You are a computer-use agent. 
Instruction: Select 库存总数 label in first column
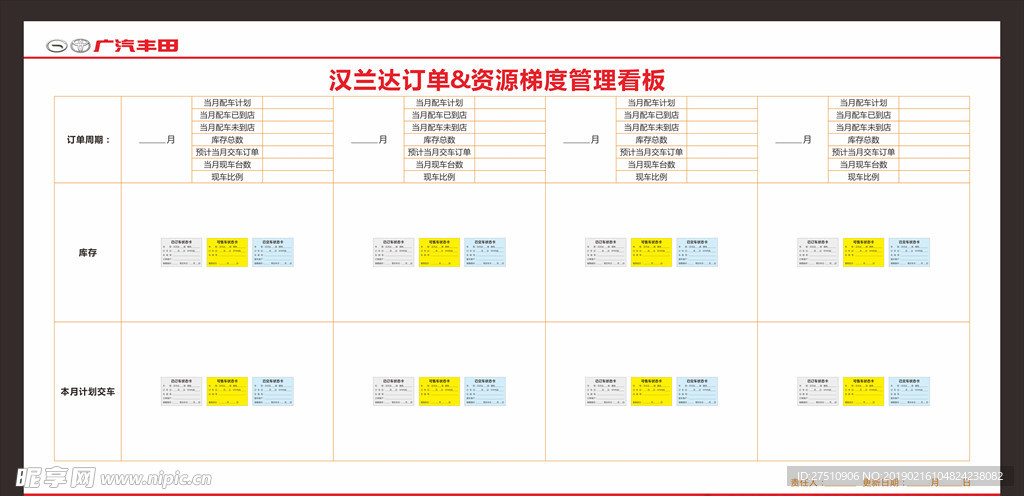point(227,140)
